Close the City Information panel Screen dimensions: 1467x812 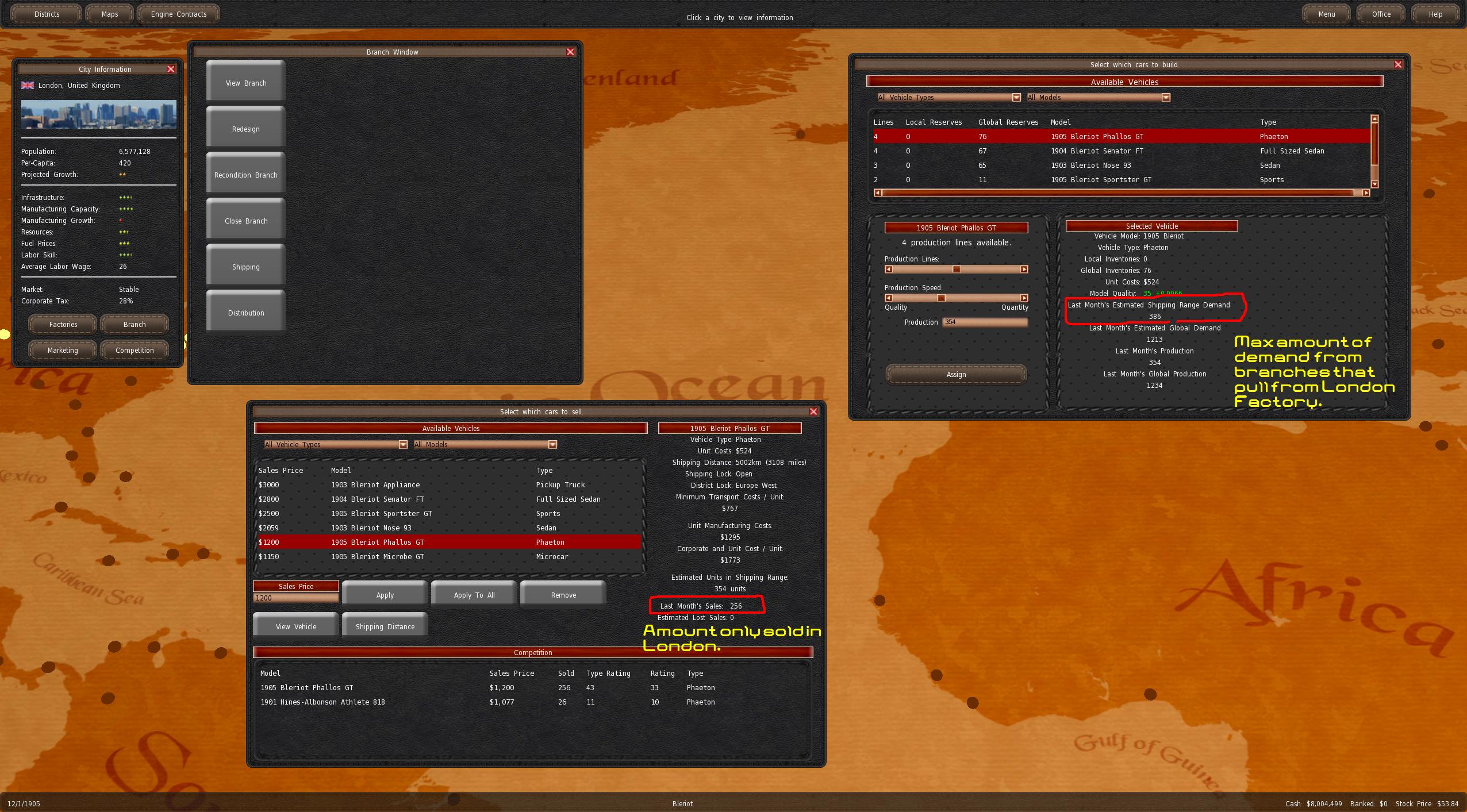(x=171, y=70)
